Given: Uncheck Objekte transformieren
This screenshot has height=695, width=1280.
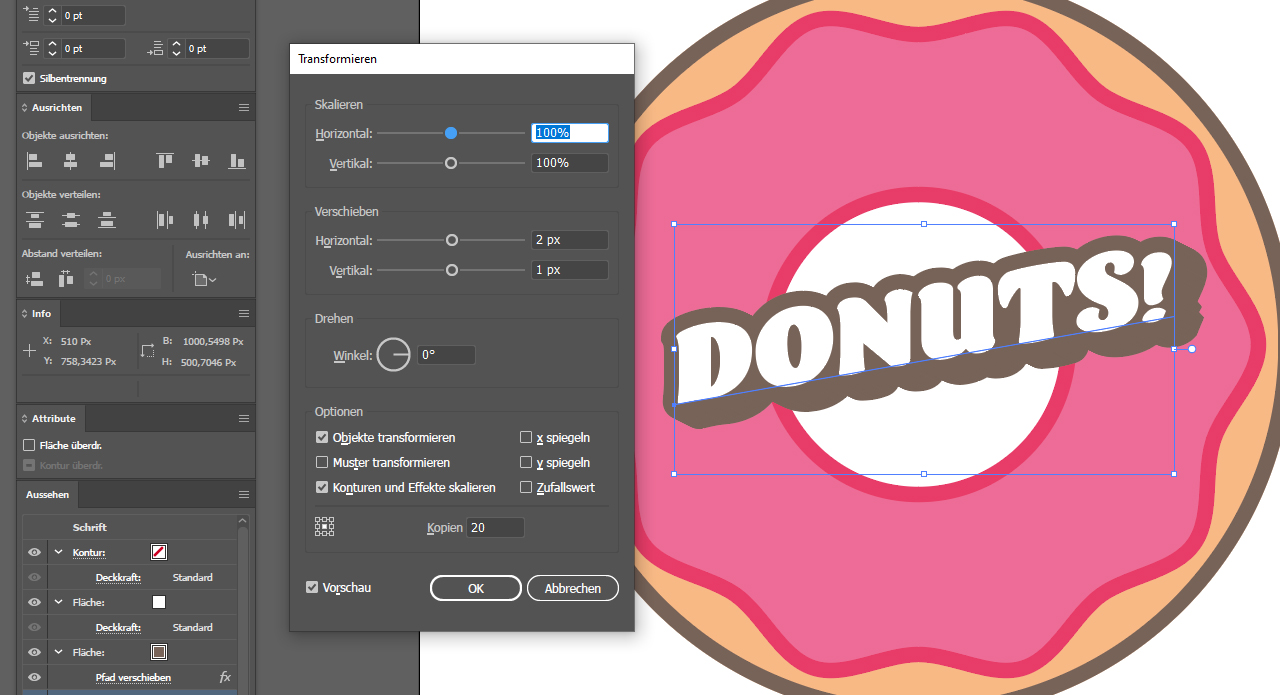Looking at the screenshot, I should pyautogui.click(x=322, y=437).
